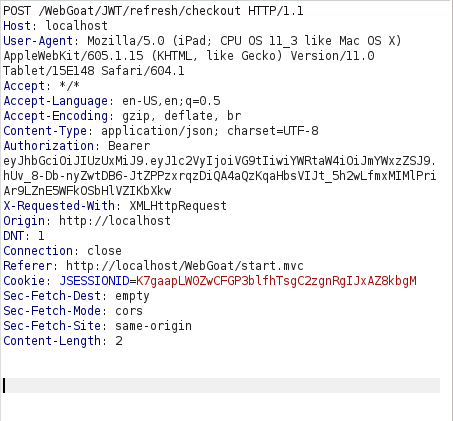Click the Sec-Fetch-Site header name
Viewport: 453px width, 421px height.
coord(52,326)
